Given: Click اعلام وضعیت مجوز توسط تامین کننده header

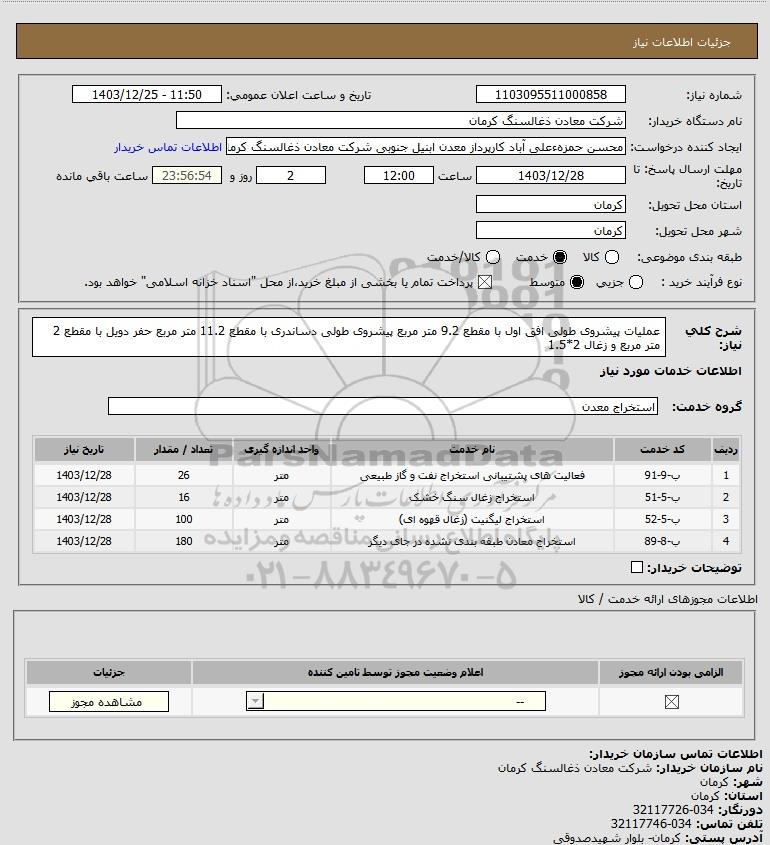Looking at the screenshot, I should click(395, 673).
